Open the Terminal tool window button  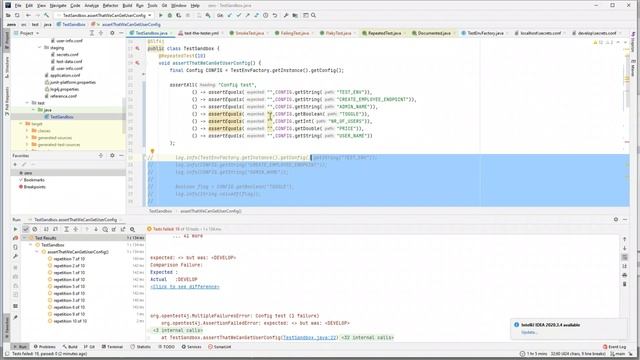click(x=112, y=347)
